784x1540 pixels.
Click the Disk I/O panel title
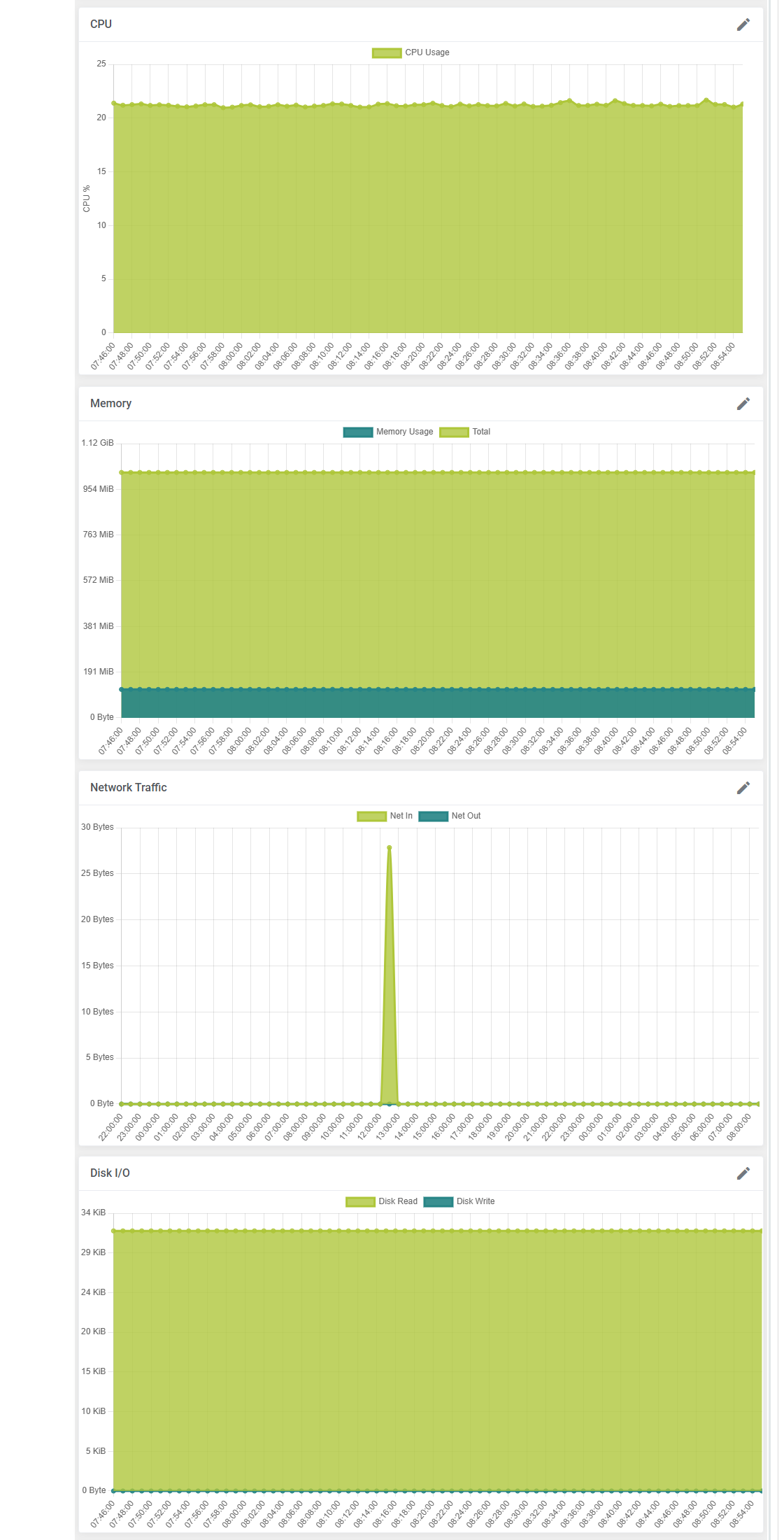(x=110, y=1173)
